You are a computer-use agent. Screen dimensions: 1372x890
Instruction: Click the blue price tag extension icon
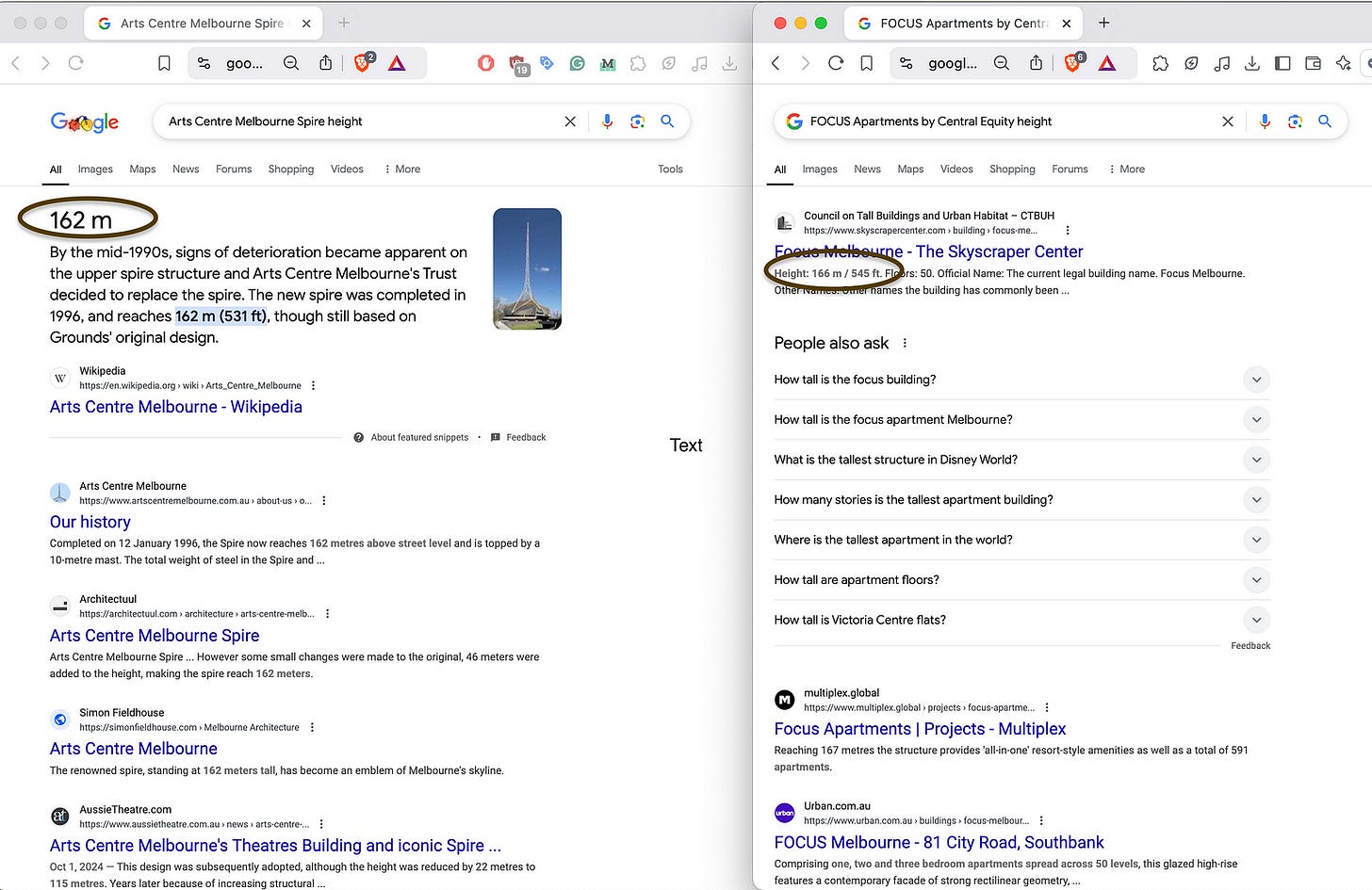pos(547,63)
